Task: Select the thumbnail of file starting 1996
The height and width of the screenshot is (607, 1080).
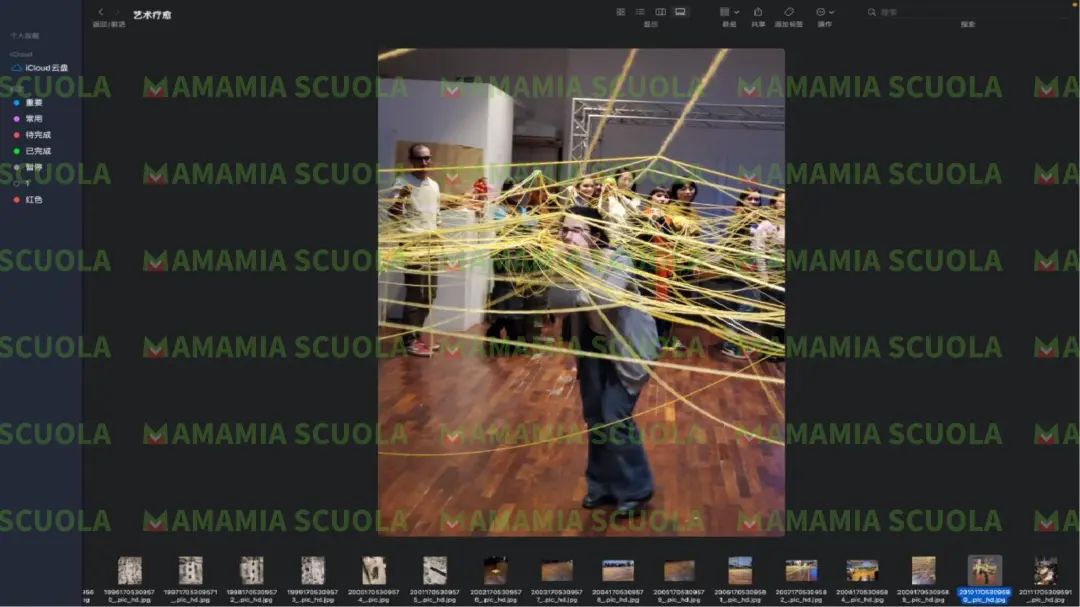Action: [x=129, y=570]
